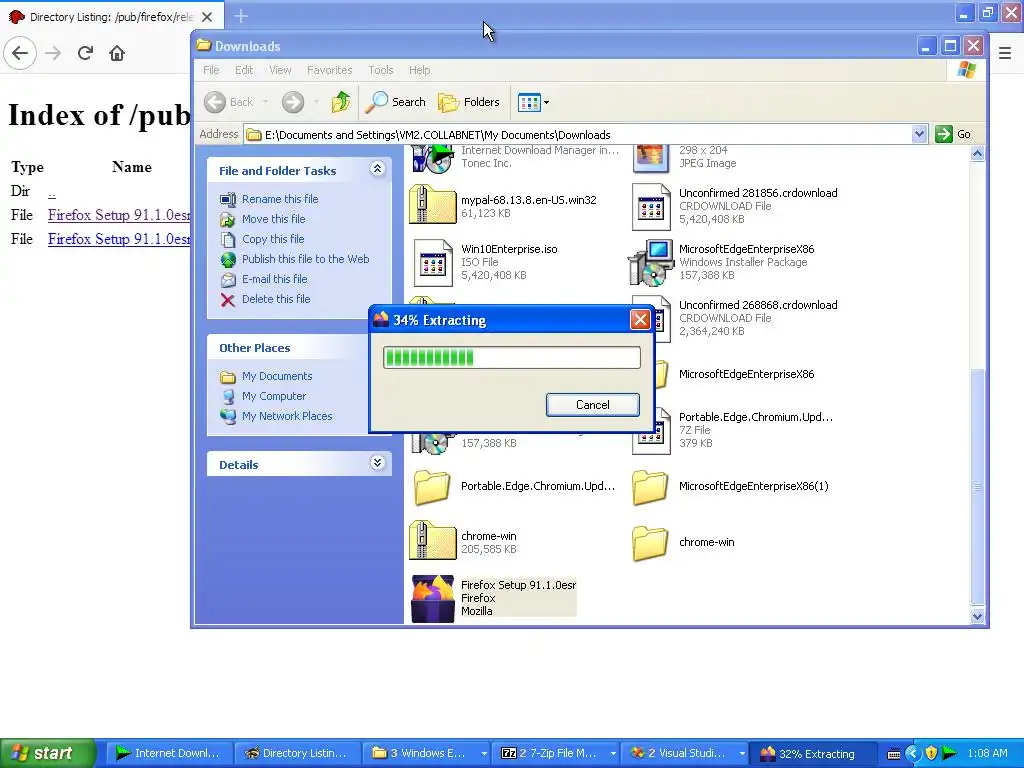Open Windows Explorer taskbar group

click(425, 753)
